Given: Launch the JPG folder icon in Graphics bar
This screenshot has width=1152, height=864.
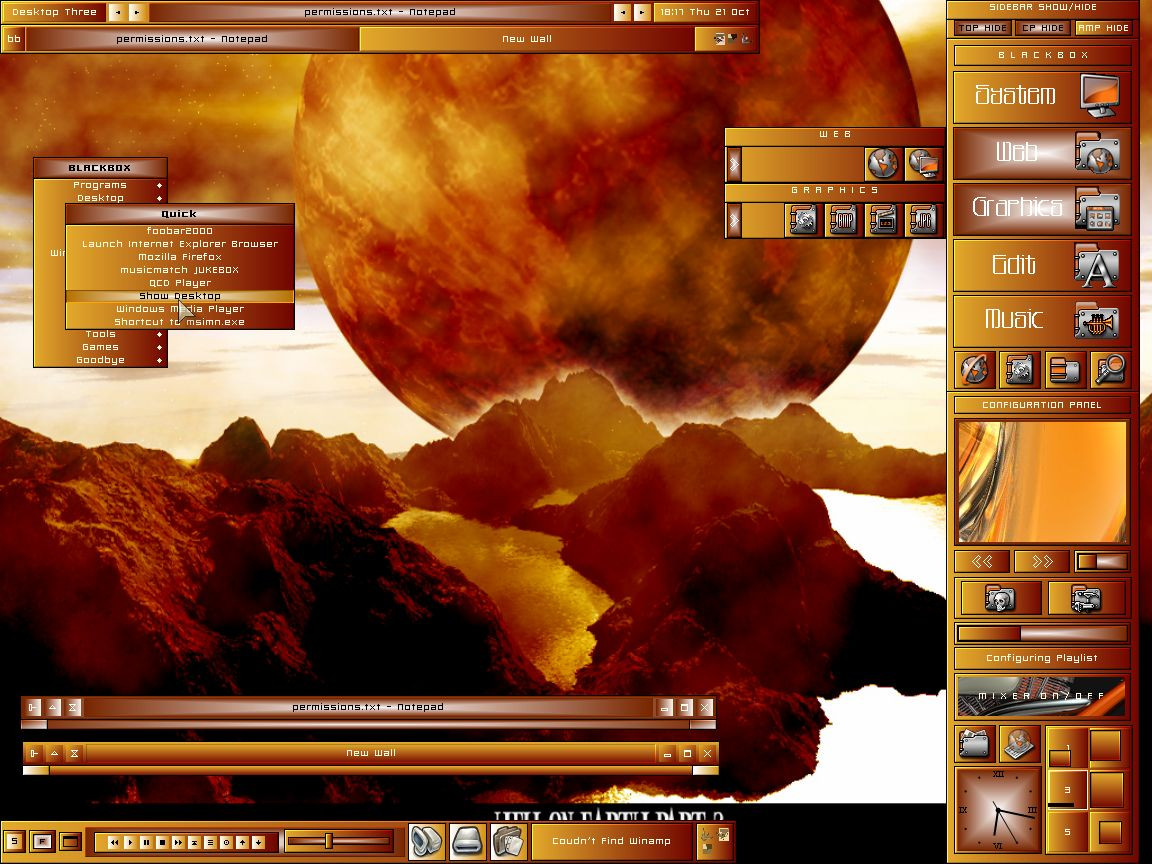Looking at the screenshot, I should [923, 220].
